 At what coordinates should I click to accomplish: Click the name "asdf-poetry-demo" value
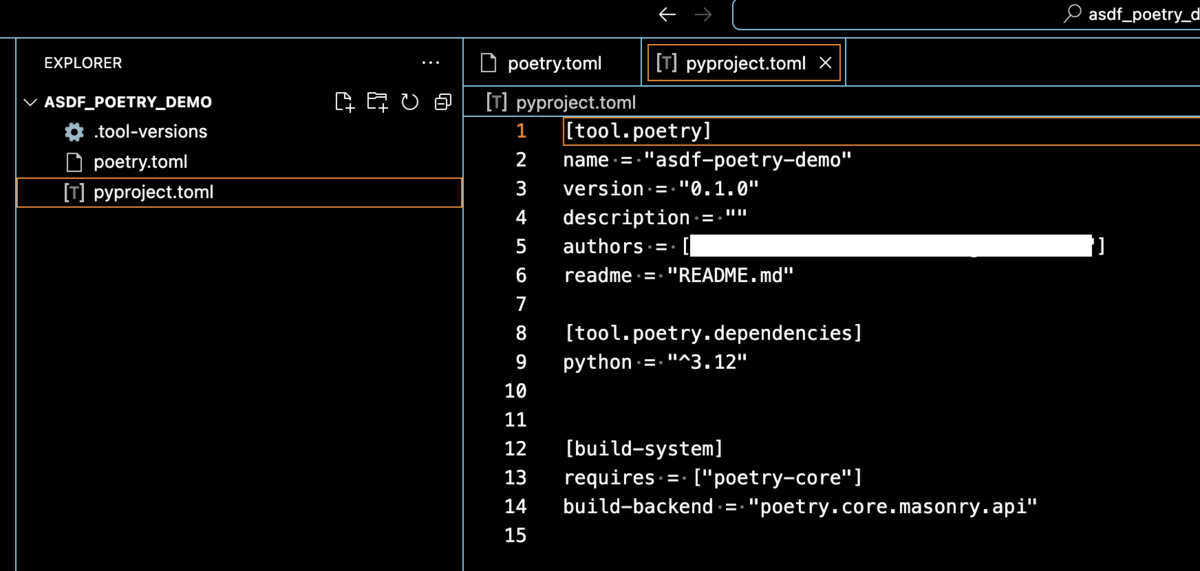[748, 160]
